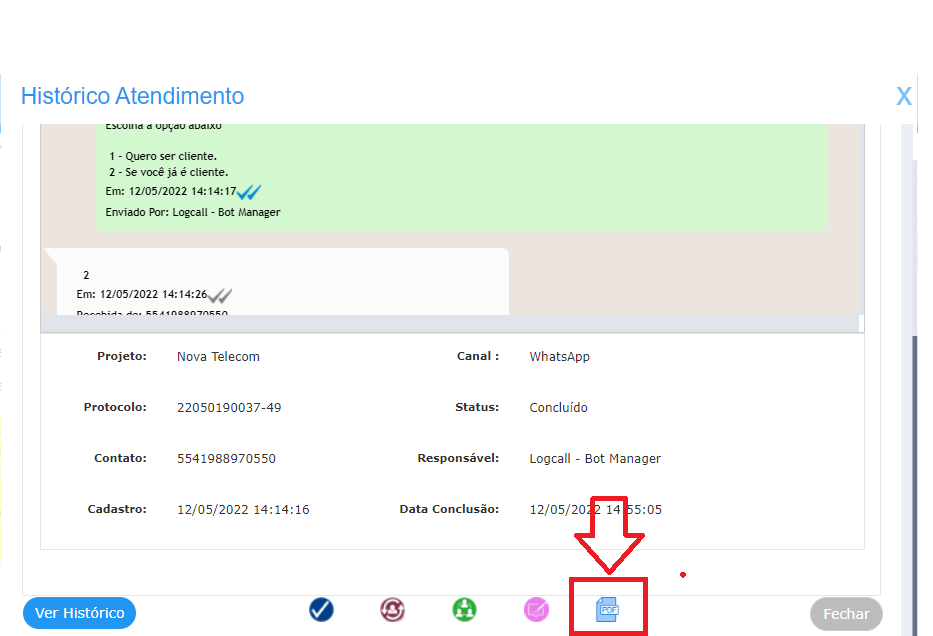Click the green team hierarchy icon
This screenshot has width=933, height=636.
[464, 610]
